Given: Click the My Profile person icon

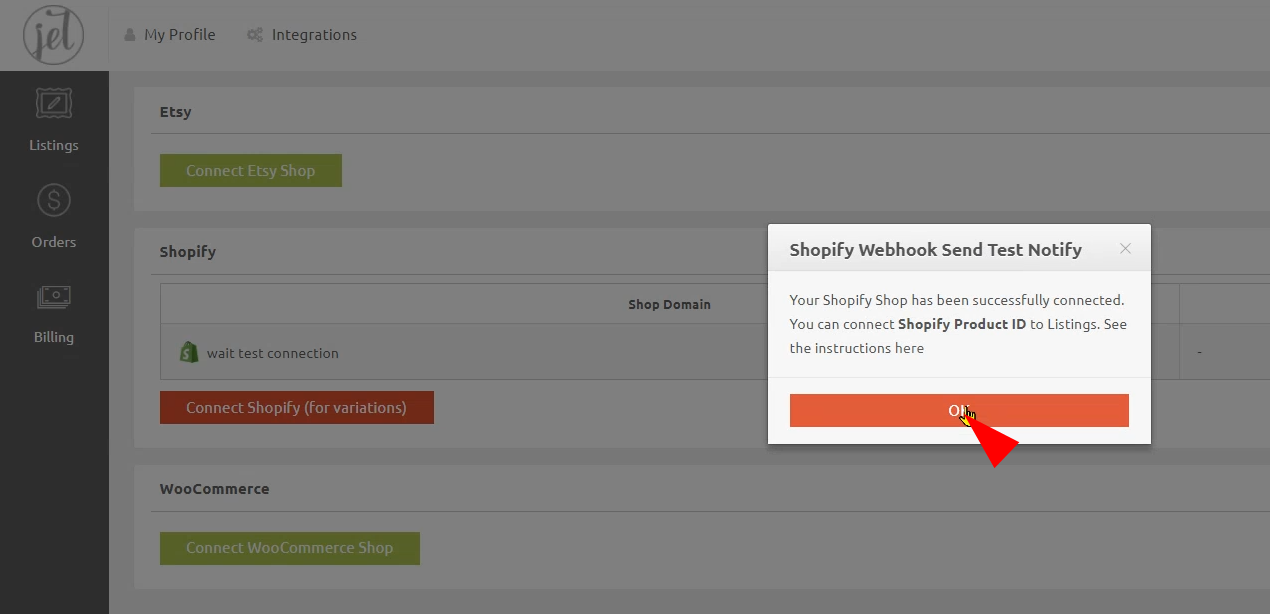Looking at the screenshot, I should coord(130,35).
